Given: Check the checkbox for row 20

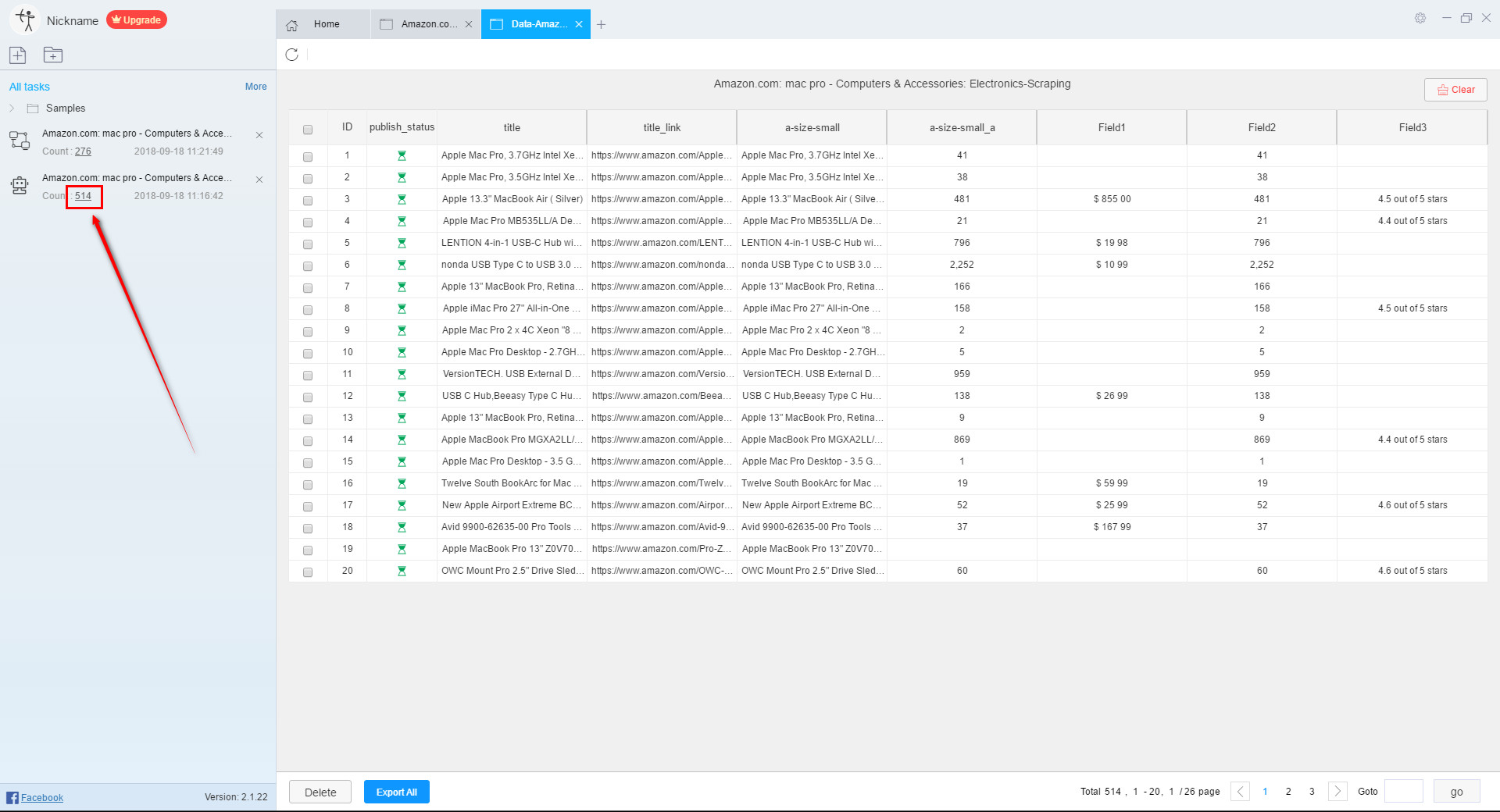Looking at the screenshot, I should tap(308, 572).
